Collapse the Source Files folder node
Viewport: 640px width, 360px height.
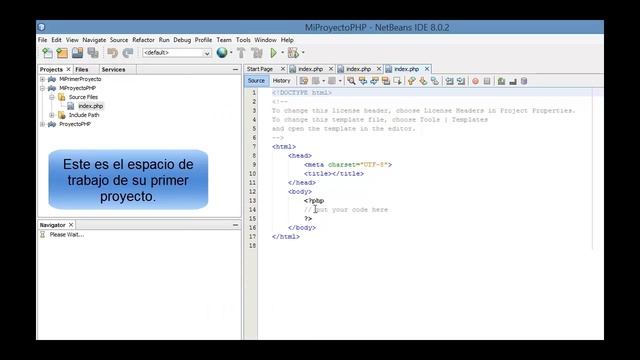click(52, 97)
